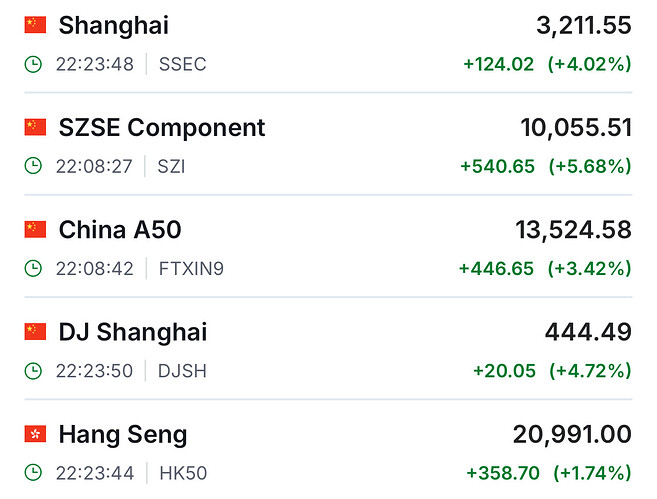Click the HK50 ticker symbol

182,472
